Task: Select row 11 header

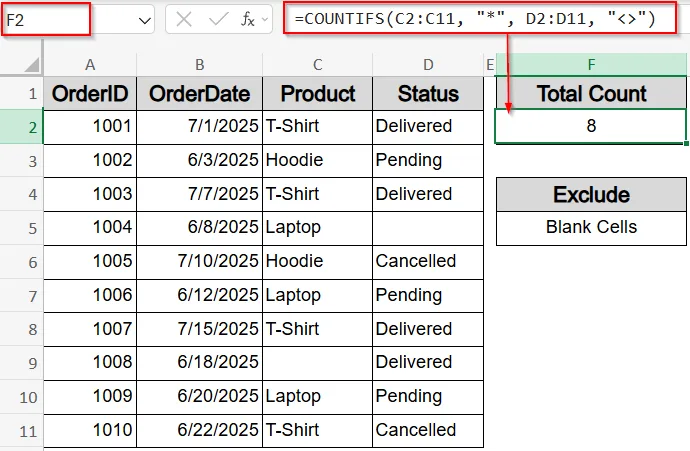Action: 22,431
